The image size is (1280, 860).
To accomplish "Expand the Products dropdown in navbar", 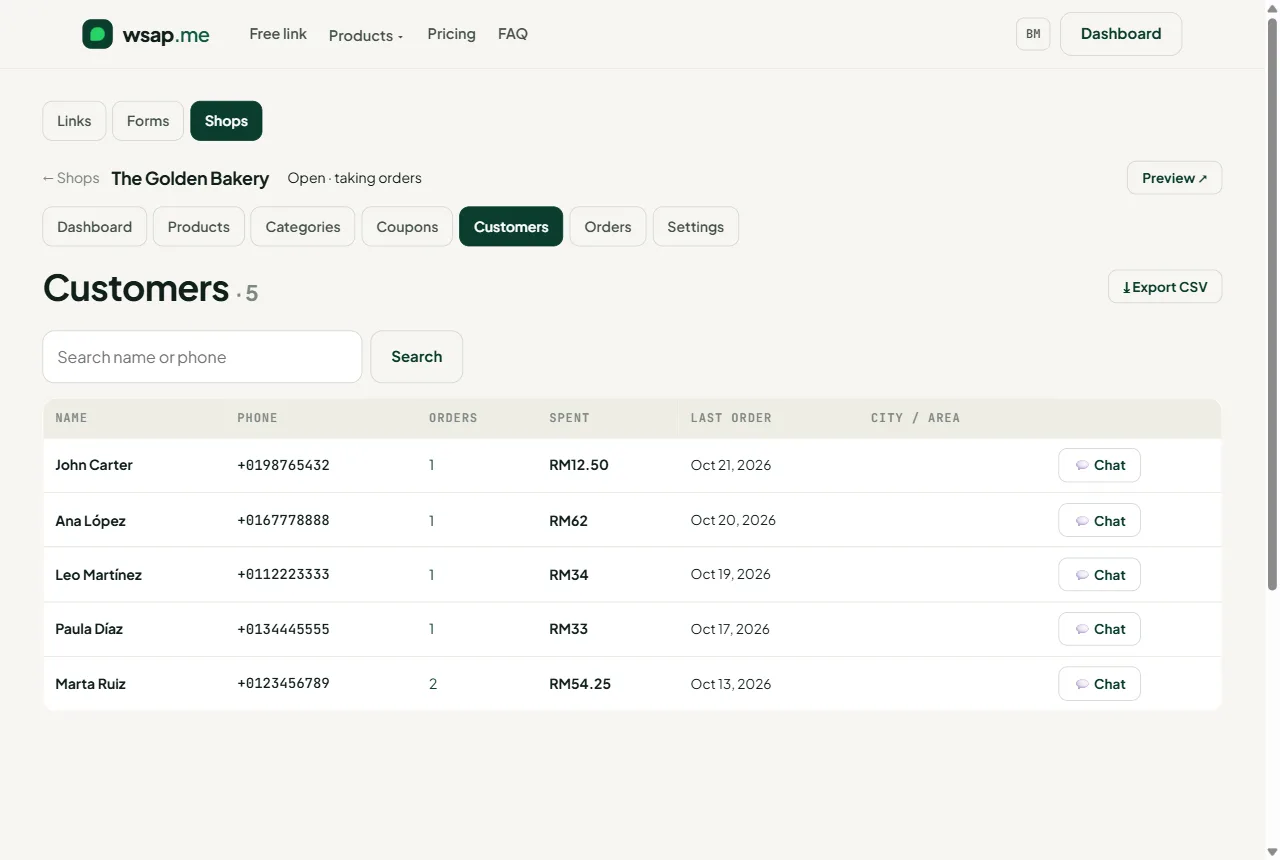I will (366, 35).
